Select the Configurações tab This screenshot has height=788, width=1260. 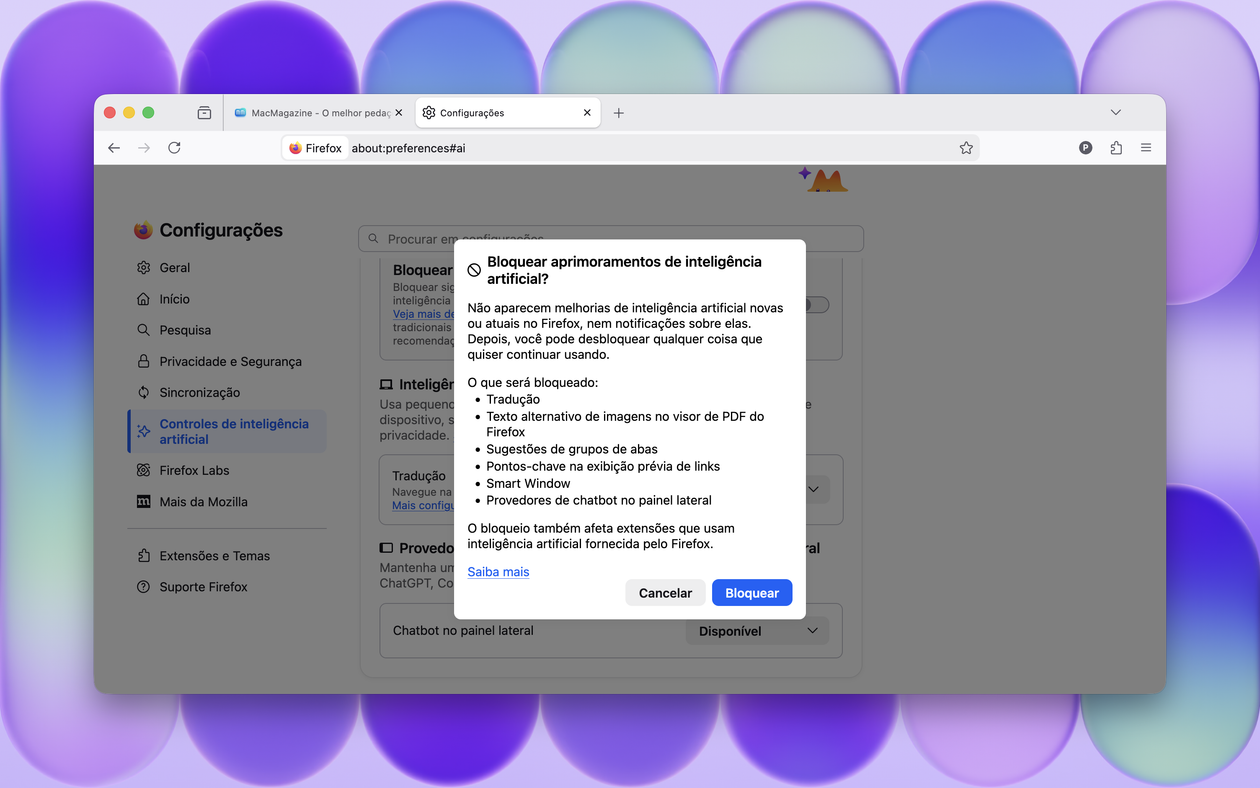tap(508, 113)
